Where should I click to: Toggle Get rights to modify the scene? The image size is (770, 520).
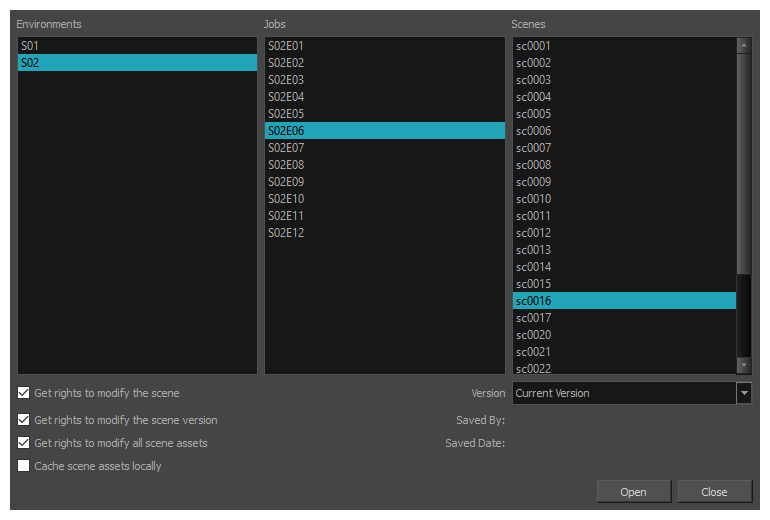[x=24, y=393]
